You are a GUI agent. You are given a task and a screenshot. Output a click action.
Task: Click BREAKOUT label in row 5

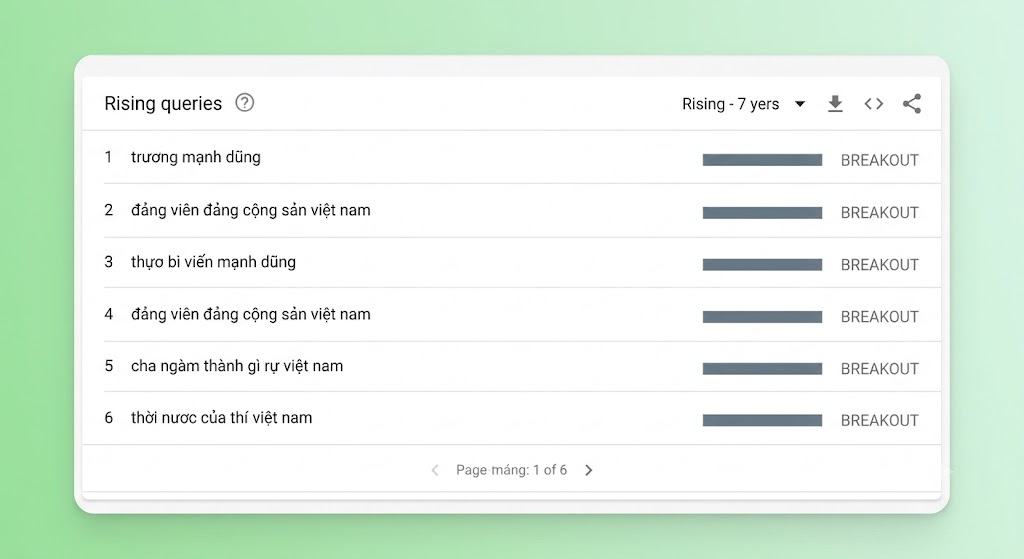pyautogui.click(x=879, y=369)
